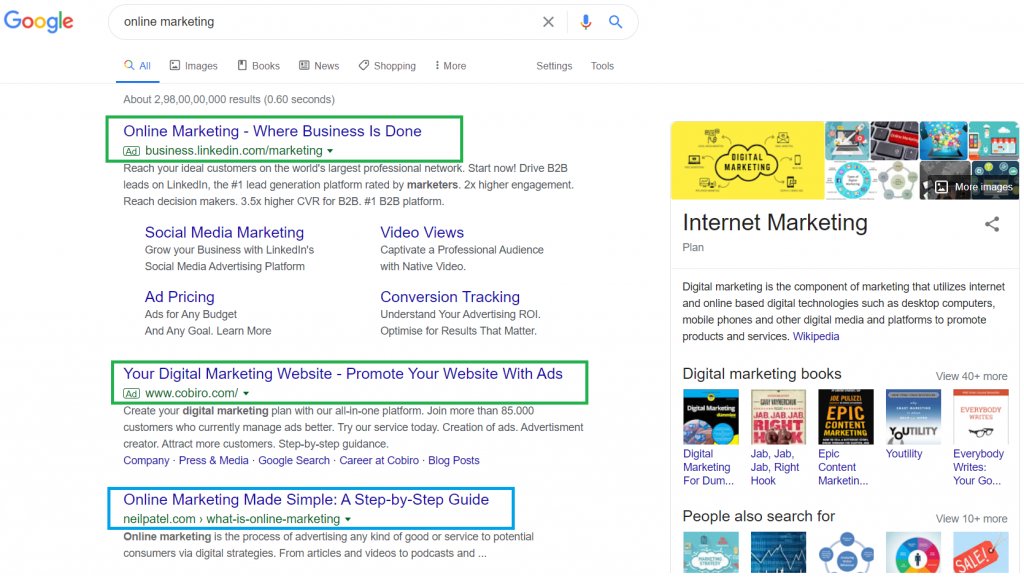Open the More images overlay
The image size is (1024, 579).
click(968, 180)
